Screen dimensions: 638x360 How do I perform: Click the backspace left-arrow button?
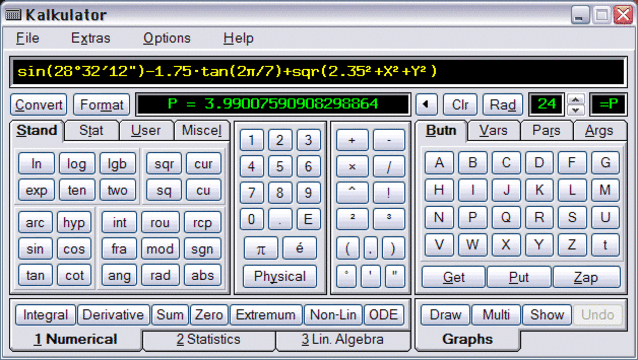pyautogui.click(x=426, y=105)
